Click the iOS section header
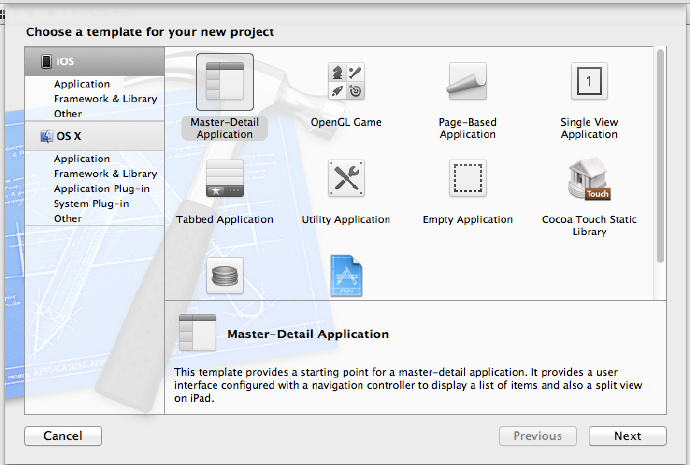690x465 pixels. (95, 61)
